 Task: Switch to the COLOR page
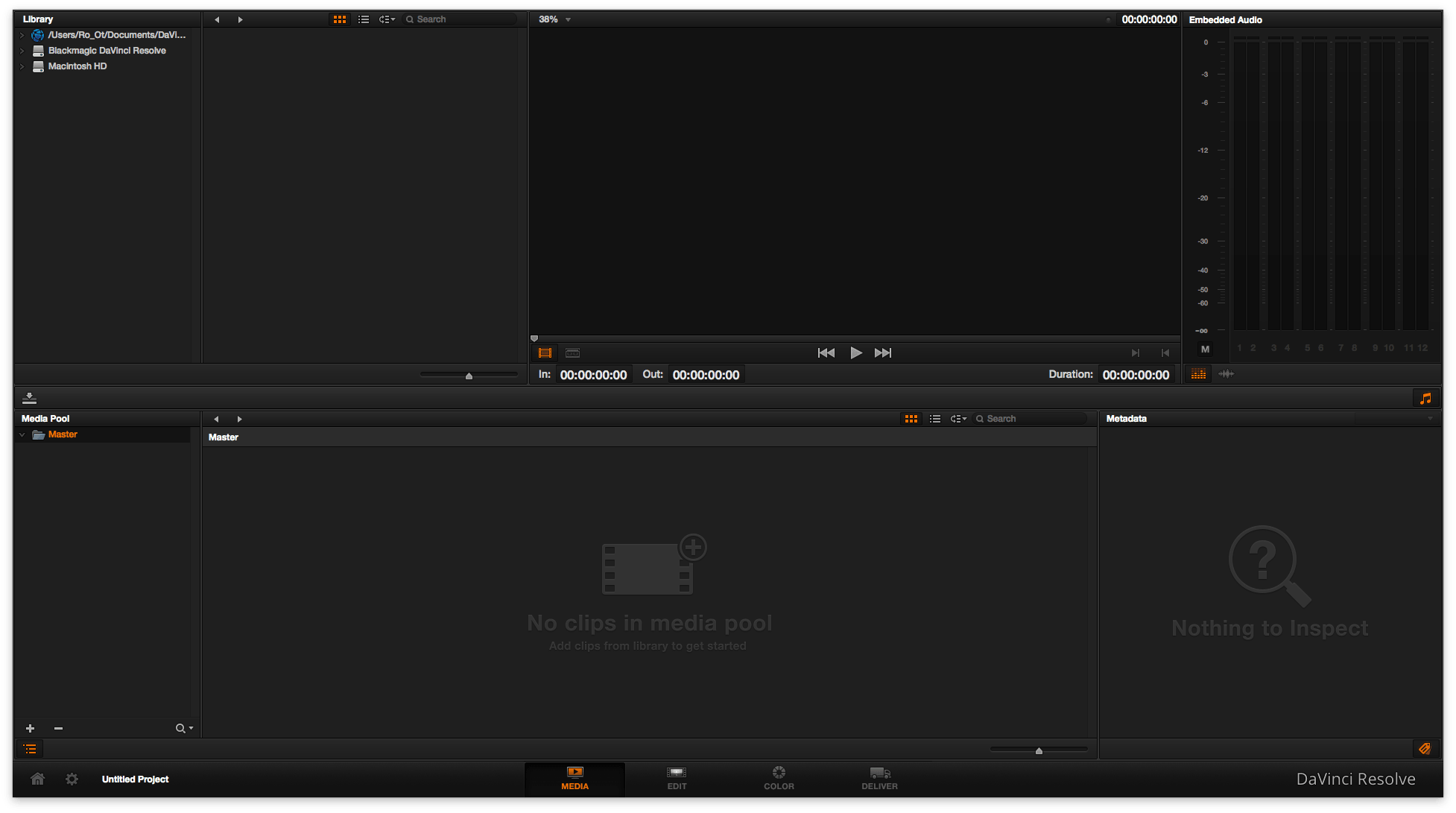pos(779,779)
